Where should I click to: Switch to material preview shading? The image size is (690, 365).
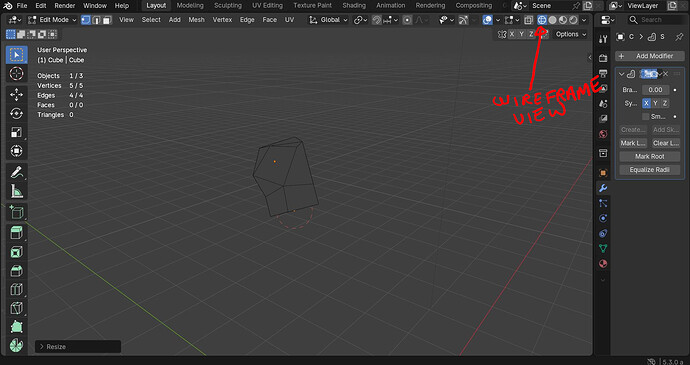coord(563,20)
